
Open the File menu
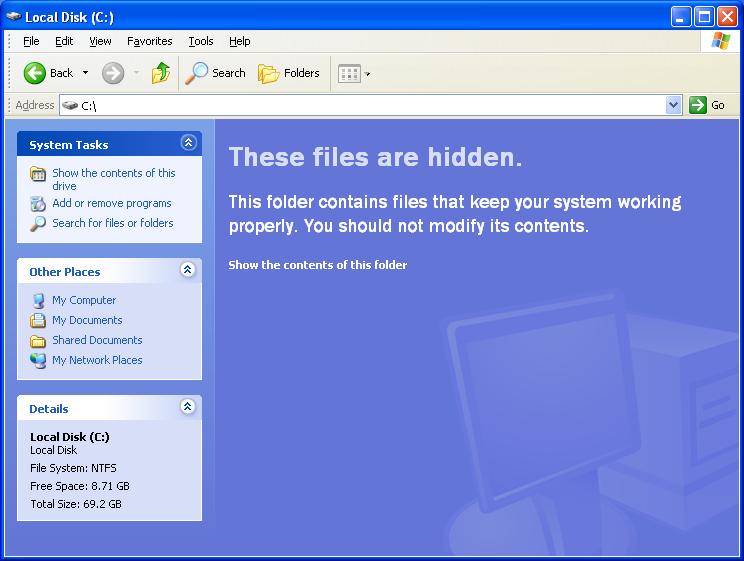tap(31, 41)
